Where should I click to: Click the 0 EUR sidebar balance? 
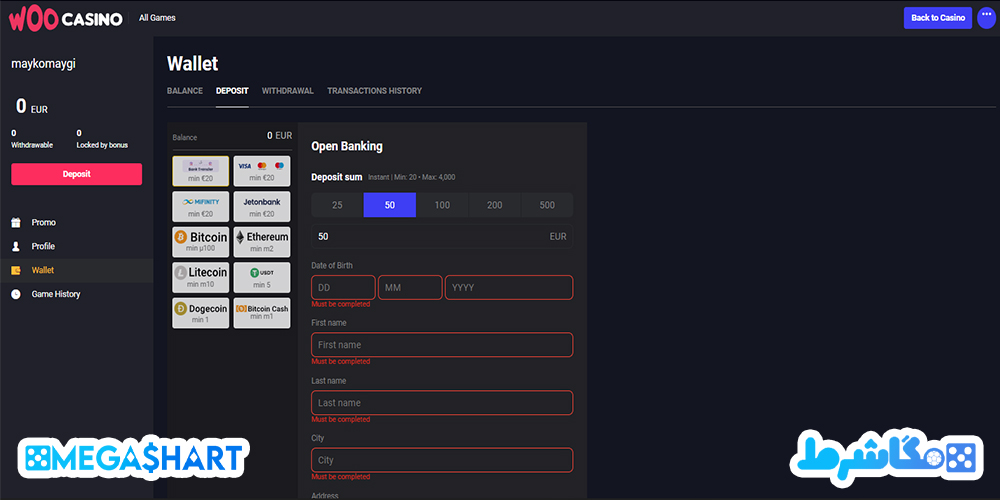(32, 107)
